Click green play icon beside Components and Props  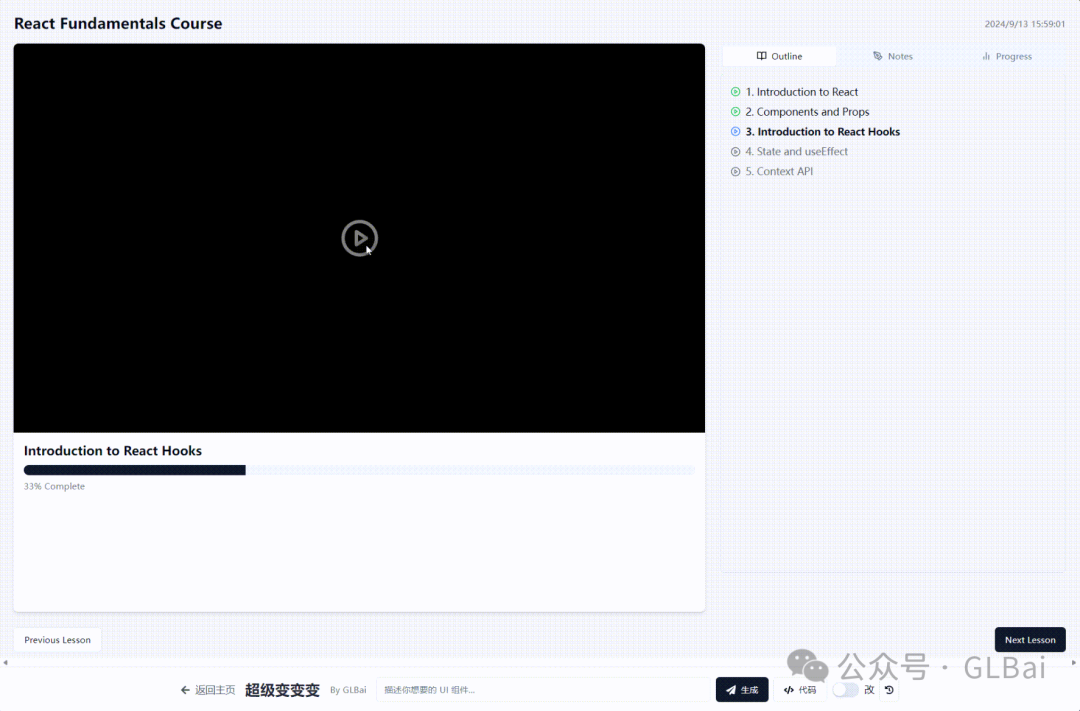[x=736, y=112]
